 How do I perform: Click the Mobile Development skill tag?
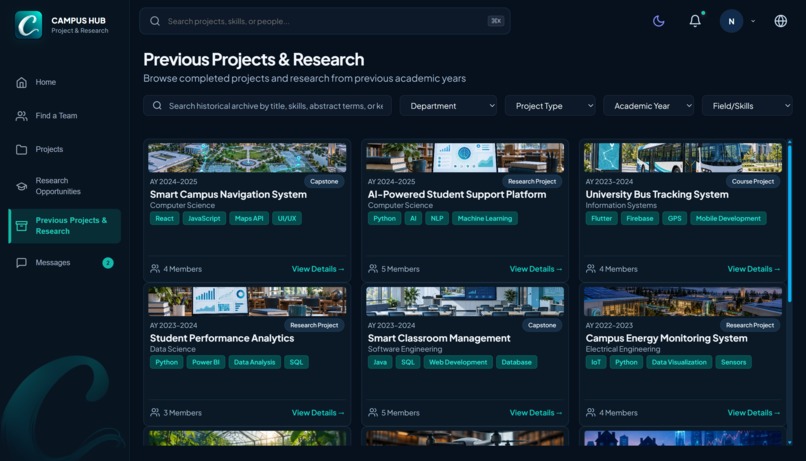pos(728,218)
